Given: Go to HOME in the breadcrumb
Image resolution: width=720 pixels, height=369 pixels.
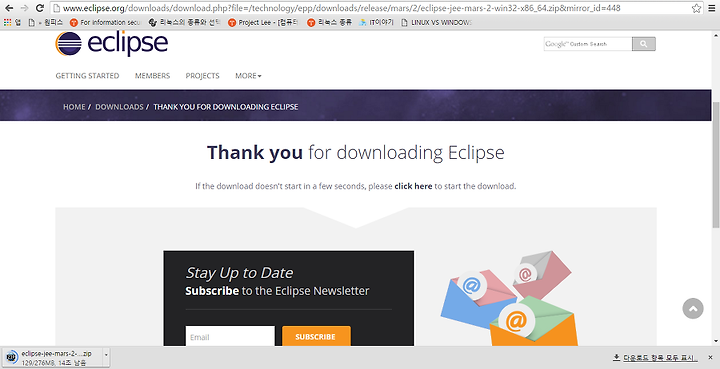Looking at the screenshot, I should pyautogui.click(x=74, y=106).
